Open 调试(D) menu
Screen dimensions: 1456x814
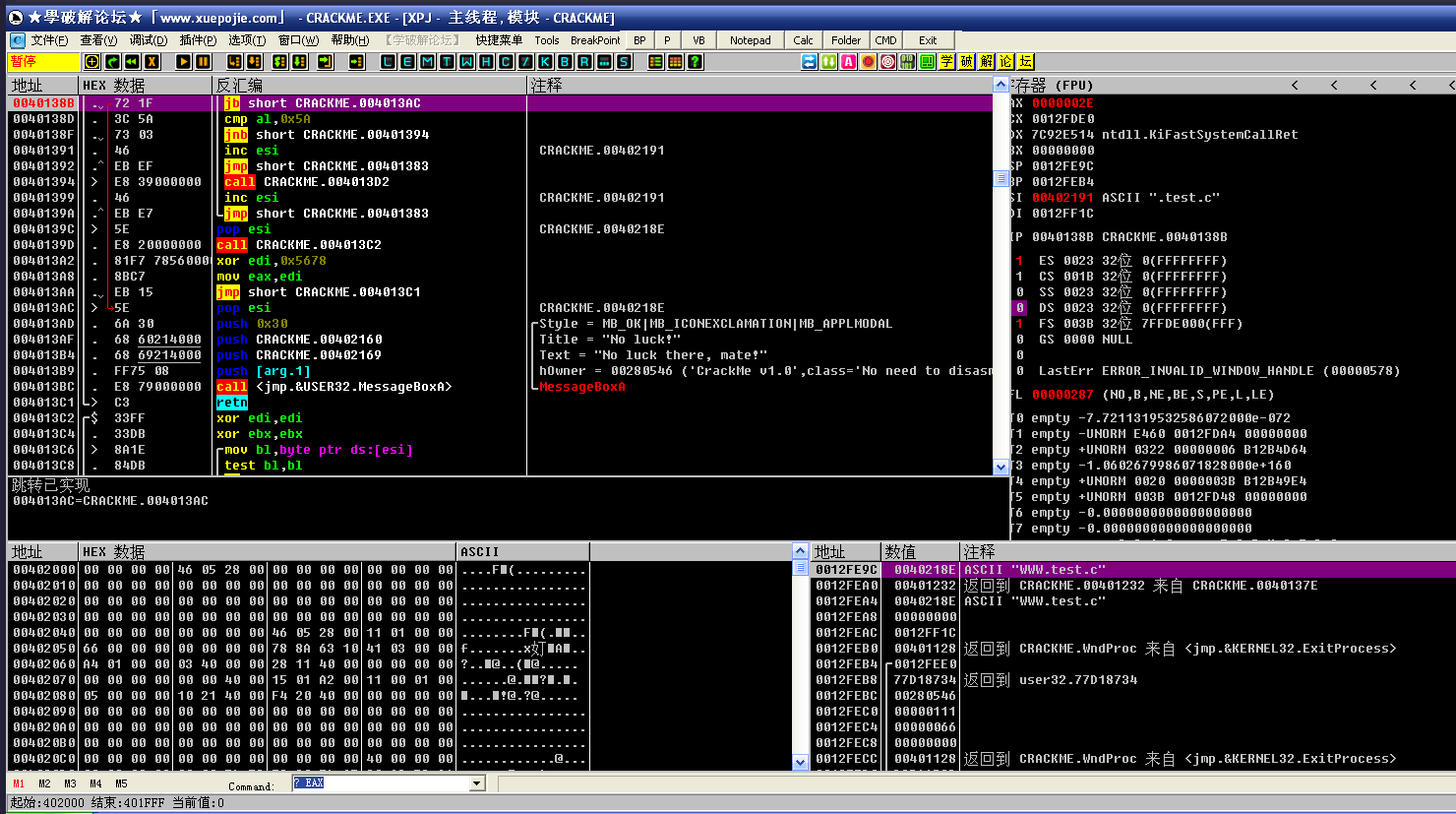149,40
